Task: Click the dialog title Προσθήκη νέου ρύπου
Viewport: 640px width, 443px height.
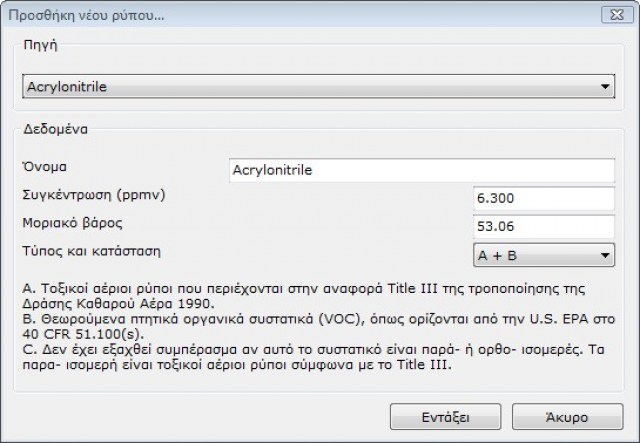Action: pos(87,16)
